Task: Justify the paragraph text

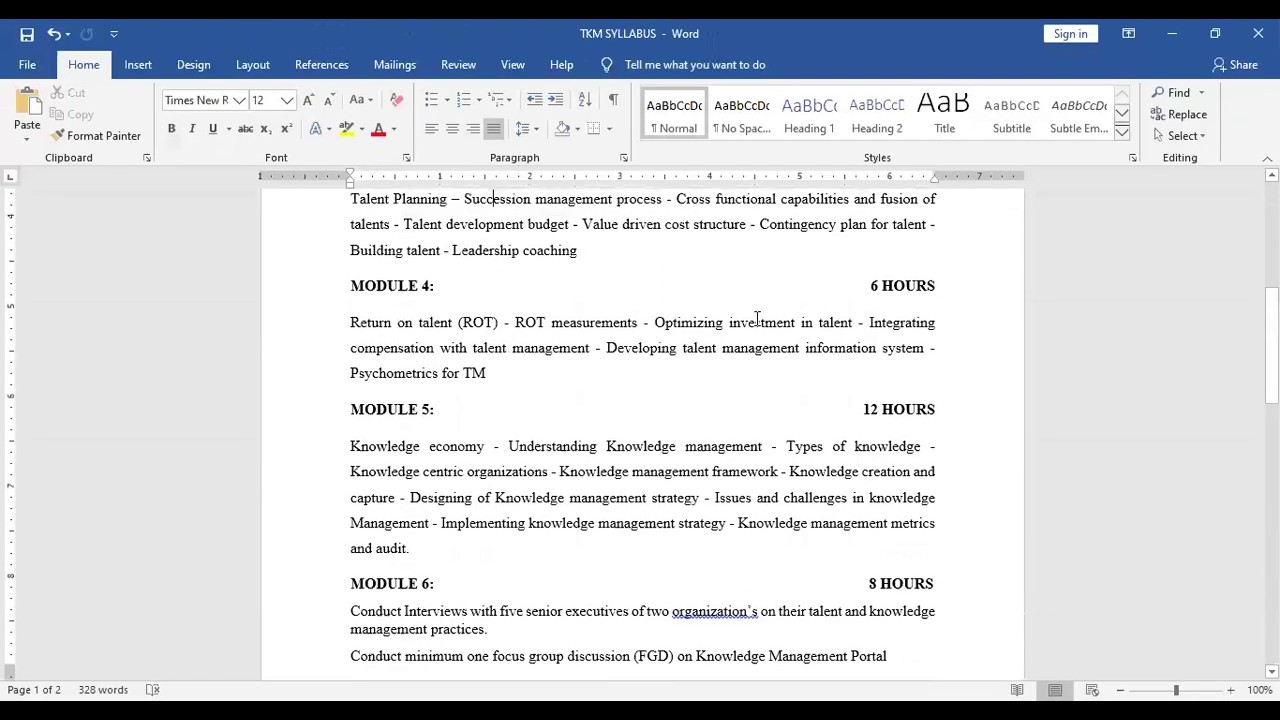Action: pos(494,129)
